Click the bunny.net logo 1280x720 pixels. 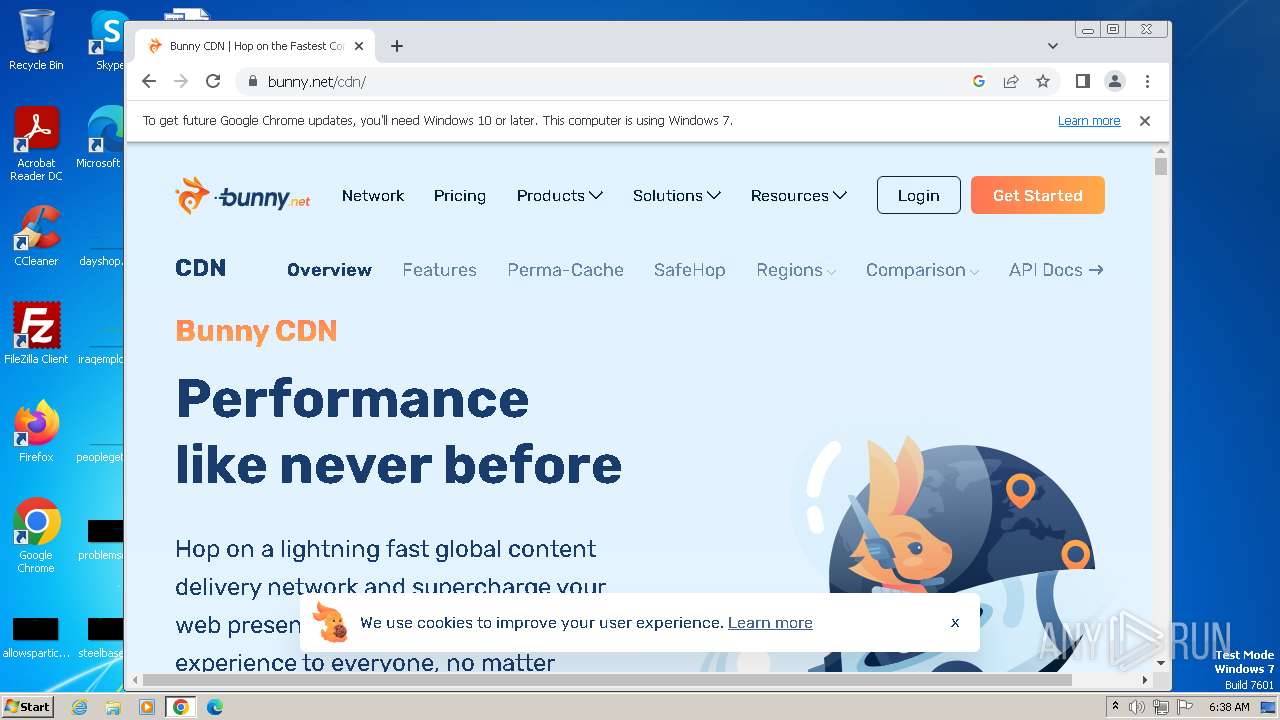(x=242, y=196)
